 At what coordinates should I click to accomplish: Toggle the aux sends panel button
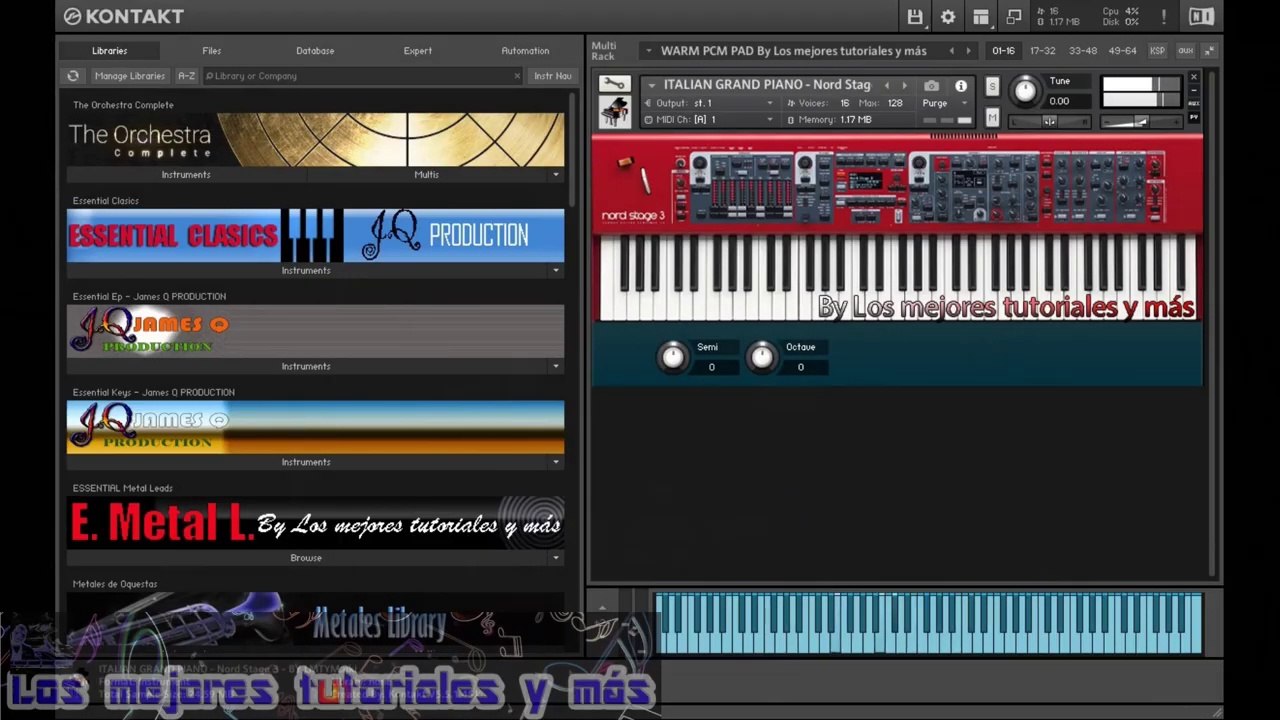1186,51
